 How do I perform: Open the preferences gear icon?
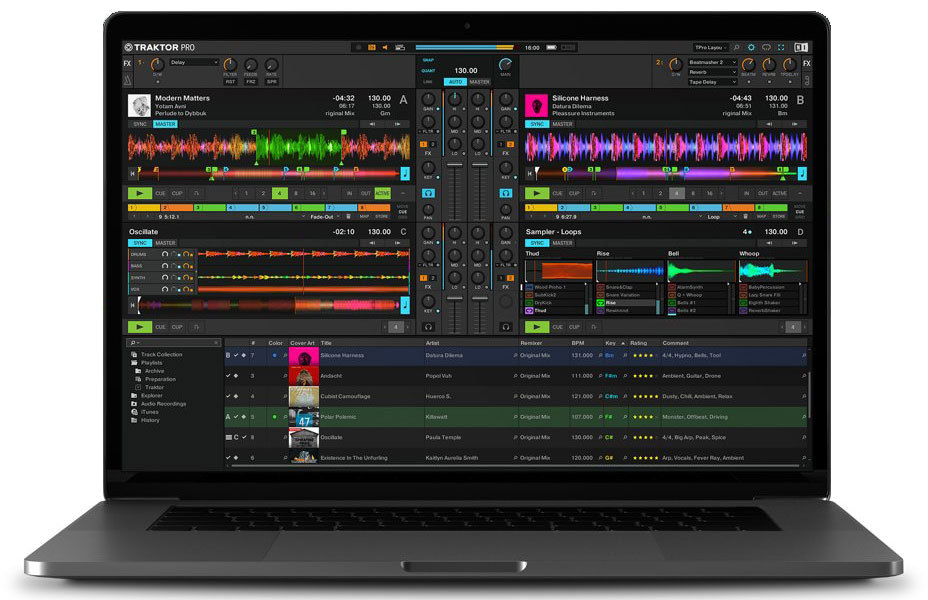[751, 47]
